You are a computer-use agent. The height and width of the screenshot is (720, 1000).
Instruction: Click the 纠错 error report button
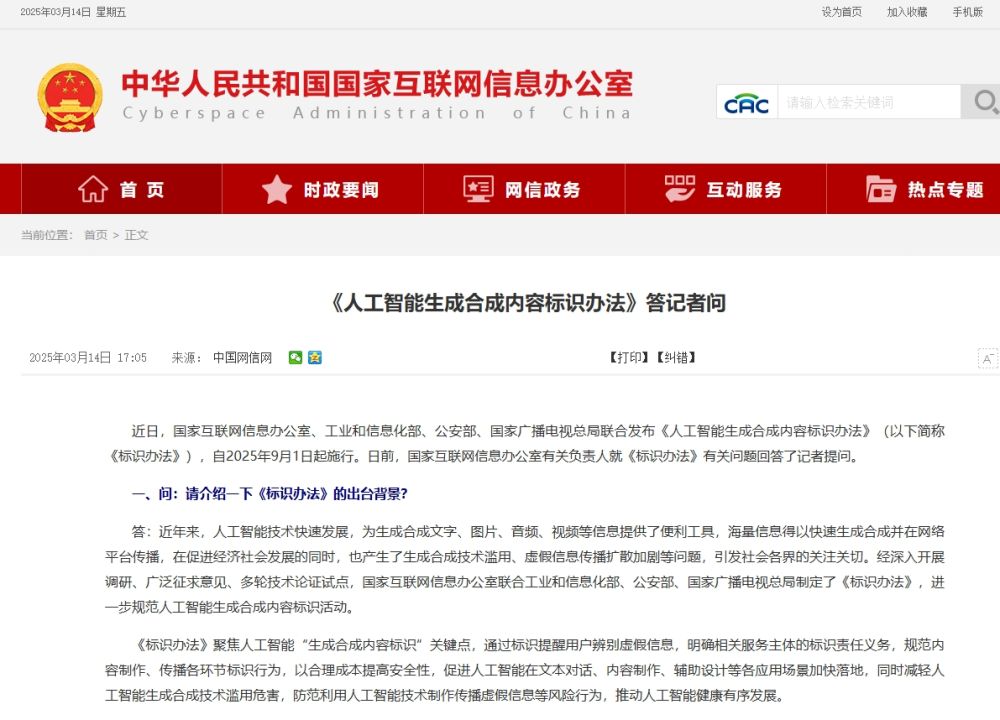click(x=675, y=358)
